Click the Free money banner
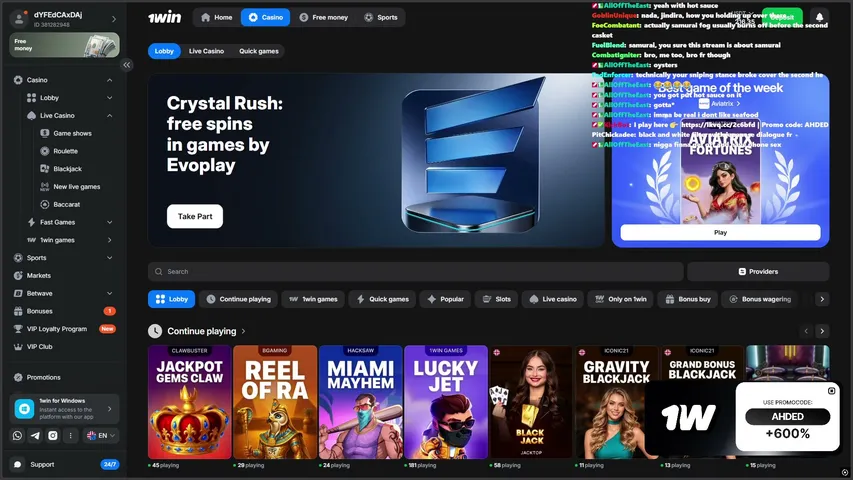 point(64,45)
